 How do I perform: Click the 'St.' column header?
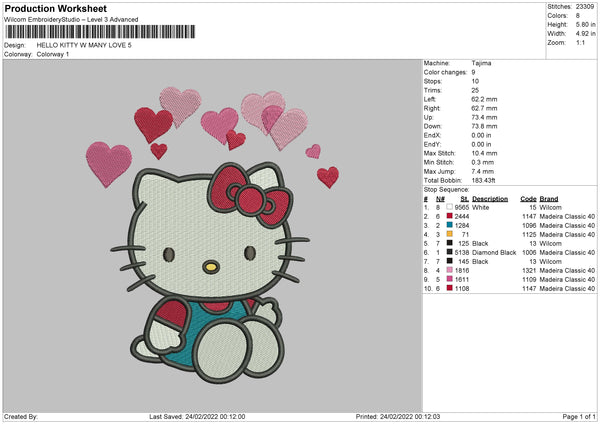pyautogui.click(x=465, y=199)
